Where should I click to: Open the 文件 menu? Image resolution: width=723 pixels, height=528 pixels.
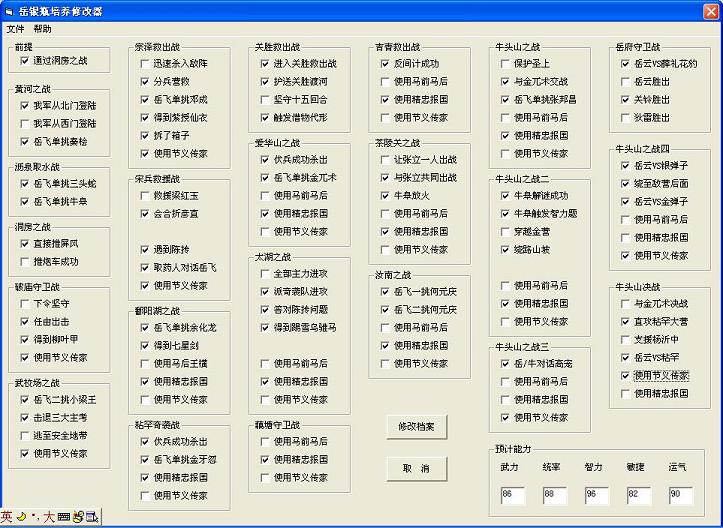(15, 29)
